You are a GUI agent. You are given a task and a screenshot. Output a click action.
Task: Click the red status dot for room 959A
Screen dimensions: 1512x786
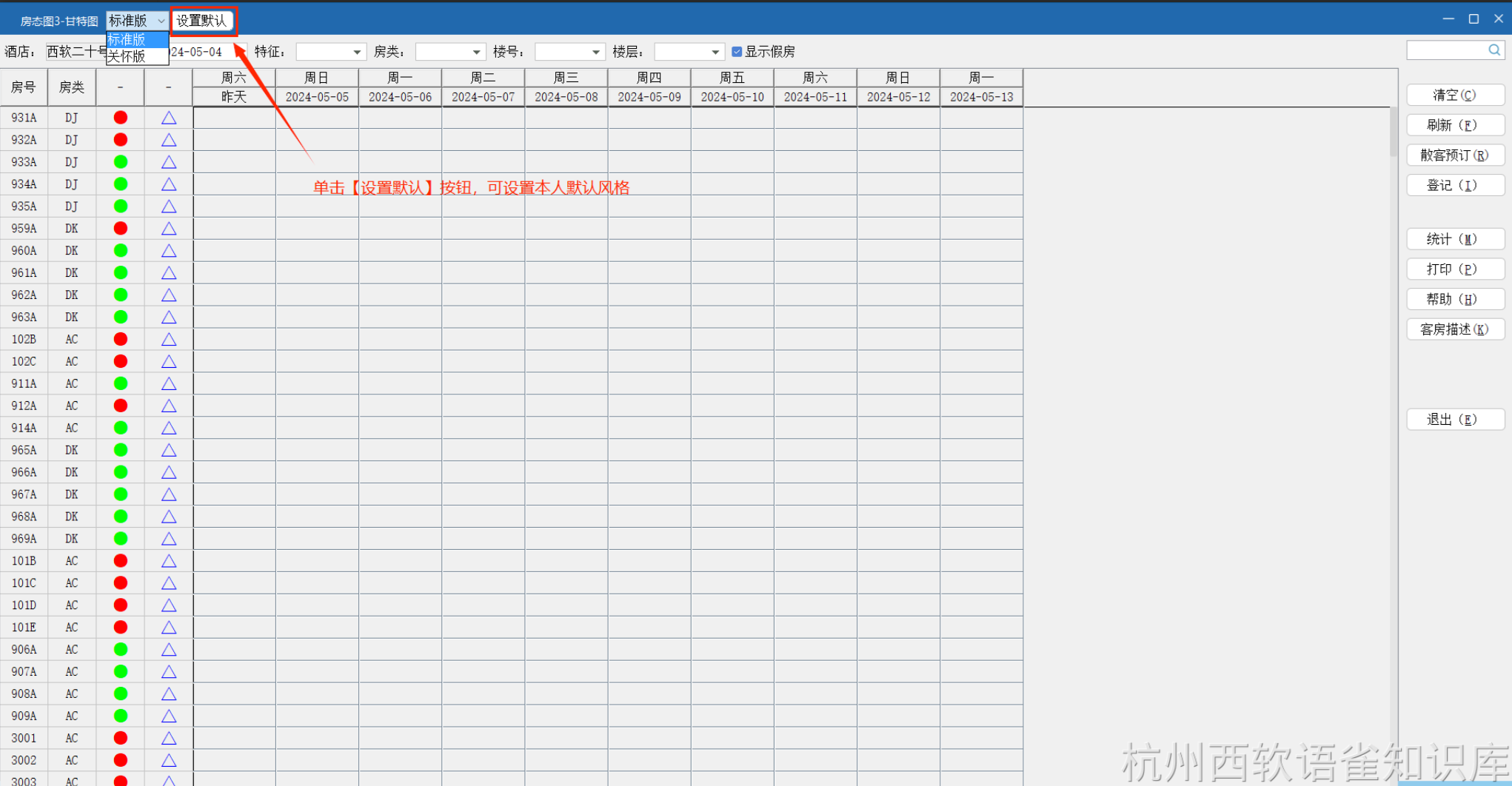(x=121, y=229)
